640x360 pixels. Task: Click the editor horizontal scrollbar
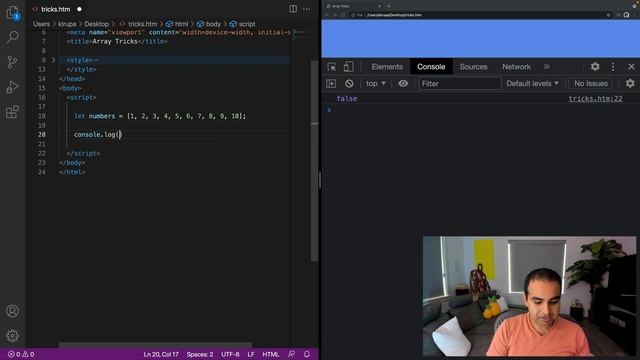pyautogui.click(x=156, y=345)
